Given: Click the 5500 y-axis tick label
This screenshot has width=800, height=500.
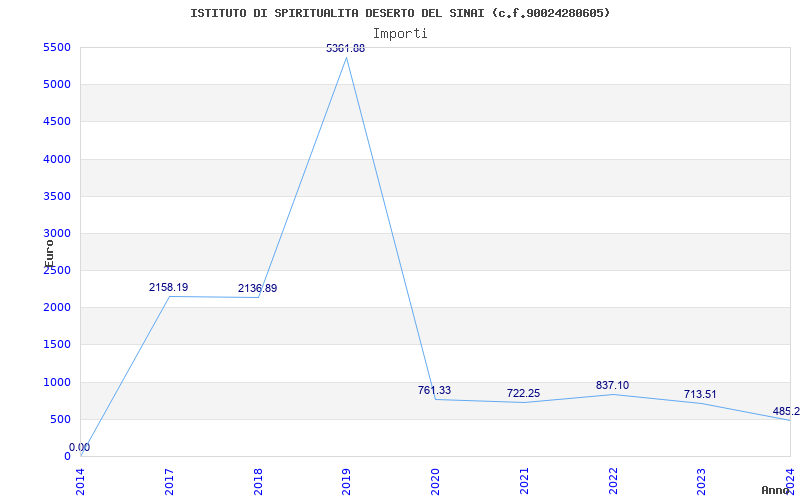Looking at the screenshot, I should tap(57, 47).
